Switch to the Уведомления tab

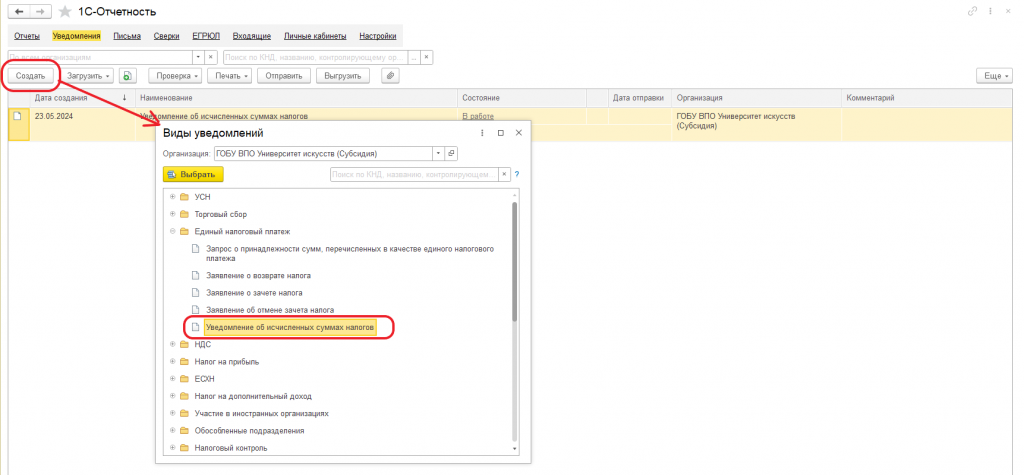click(x=76, y=36)
